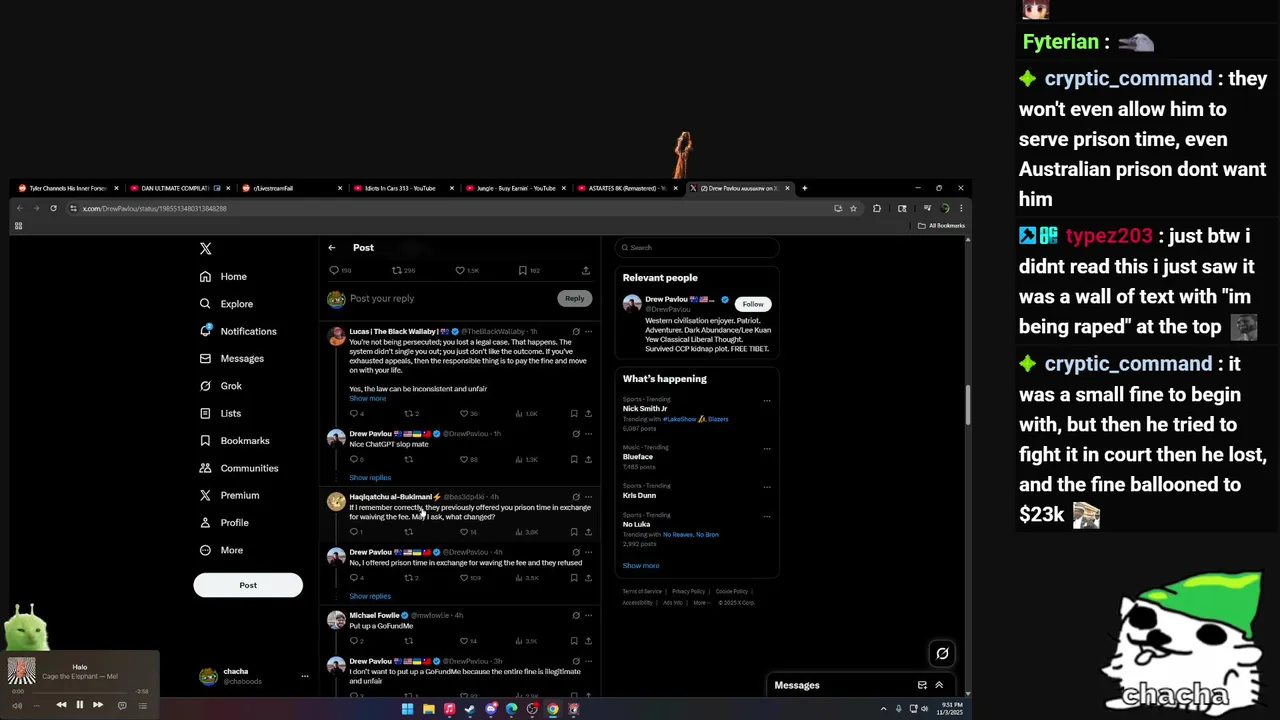The height and width of the screenshot is (720, 1280).
Task: Open Steam from the taskbar
Action: coord(470,709)
